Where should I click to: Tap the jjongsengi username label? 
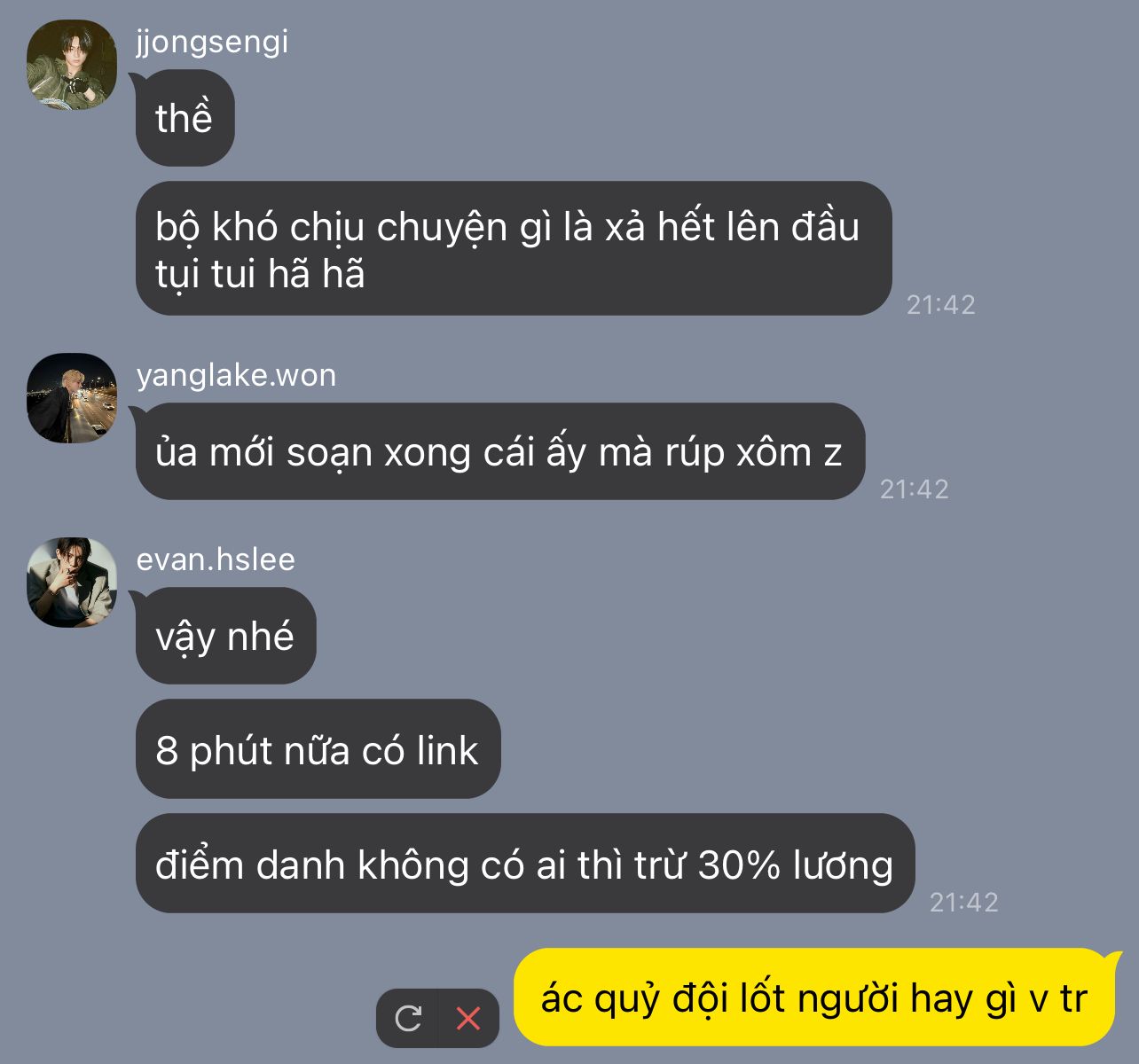[x=212, y=42]
